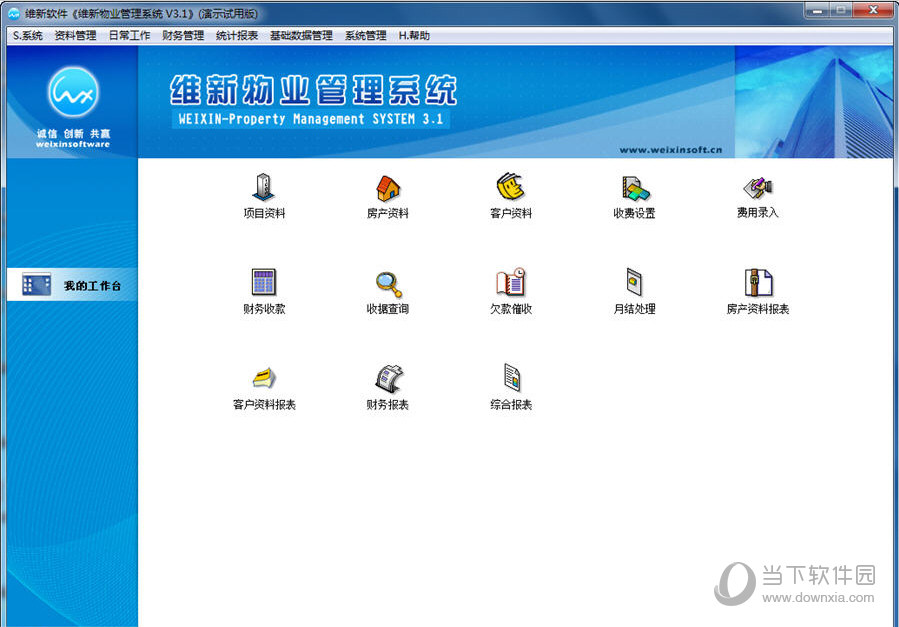Click the app icon in title bar
Viewport: 899px width, 627px height.
click(14, 13)
